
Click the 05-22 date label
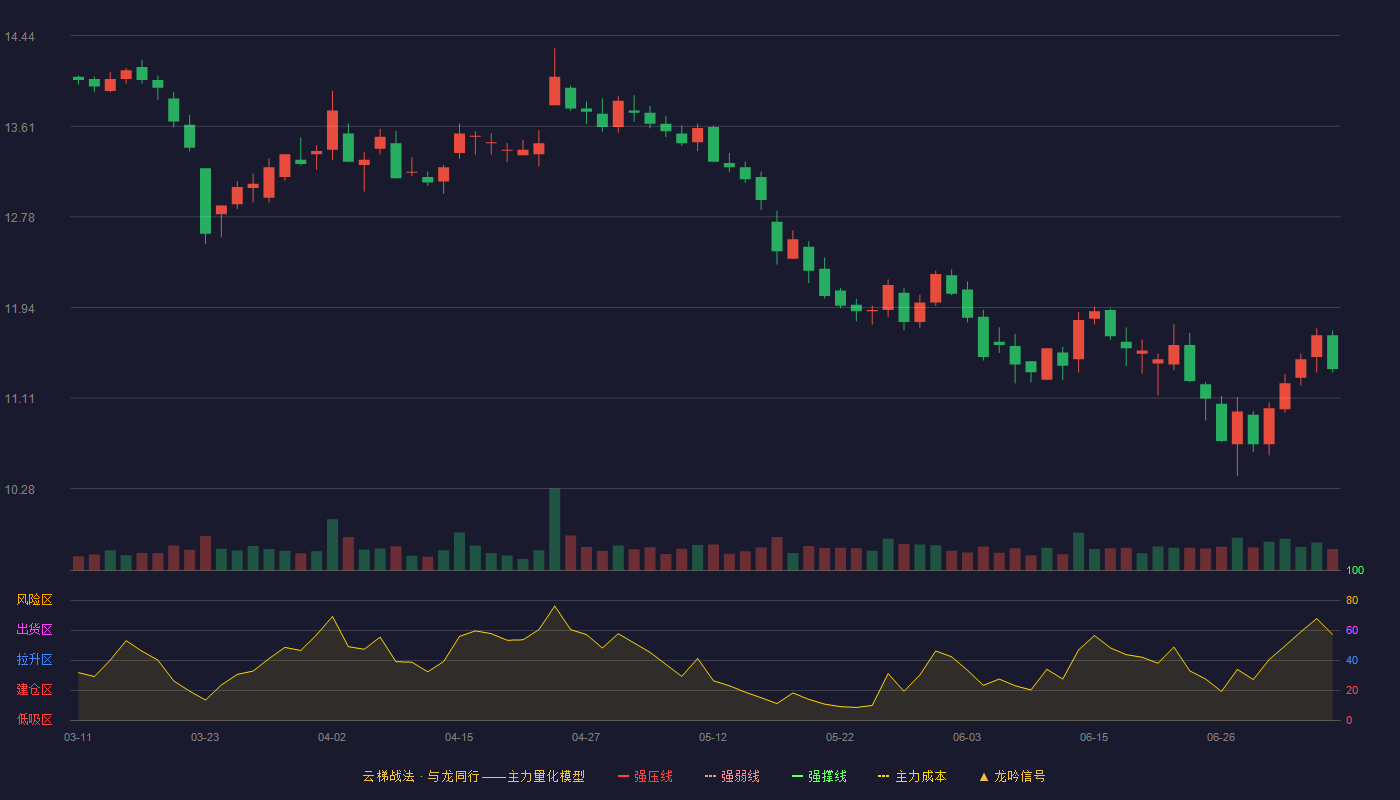[840, 737]
